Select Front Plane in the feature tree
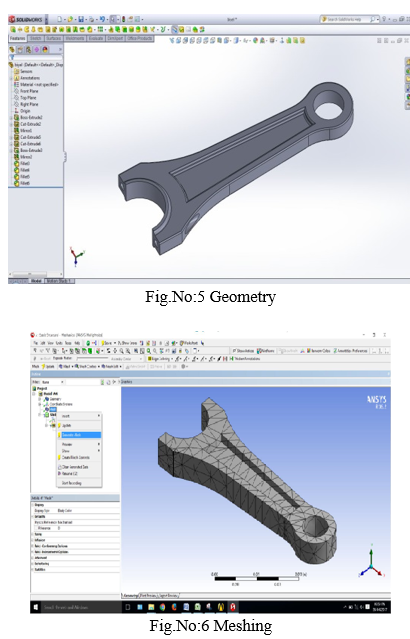The image size is (410, 639). tap(29, 91)
